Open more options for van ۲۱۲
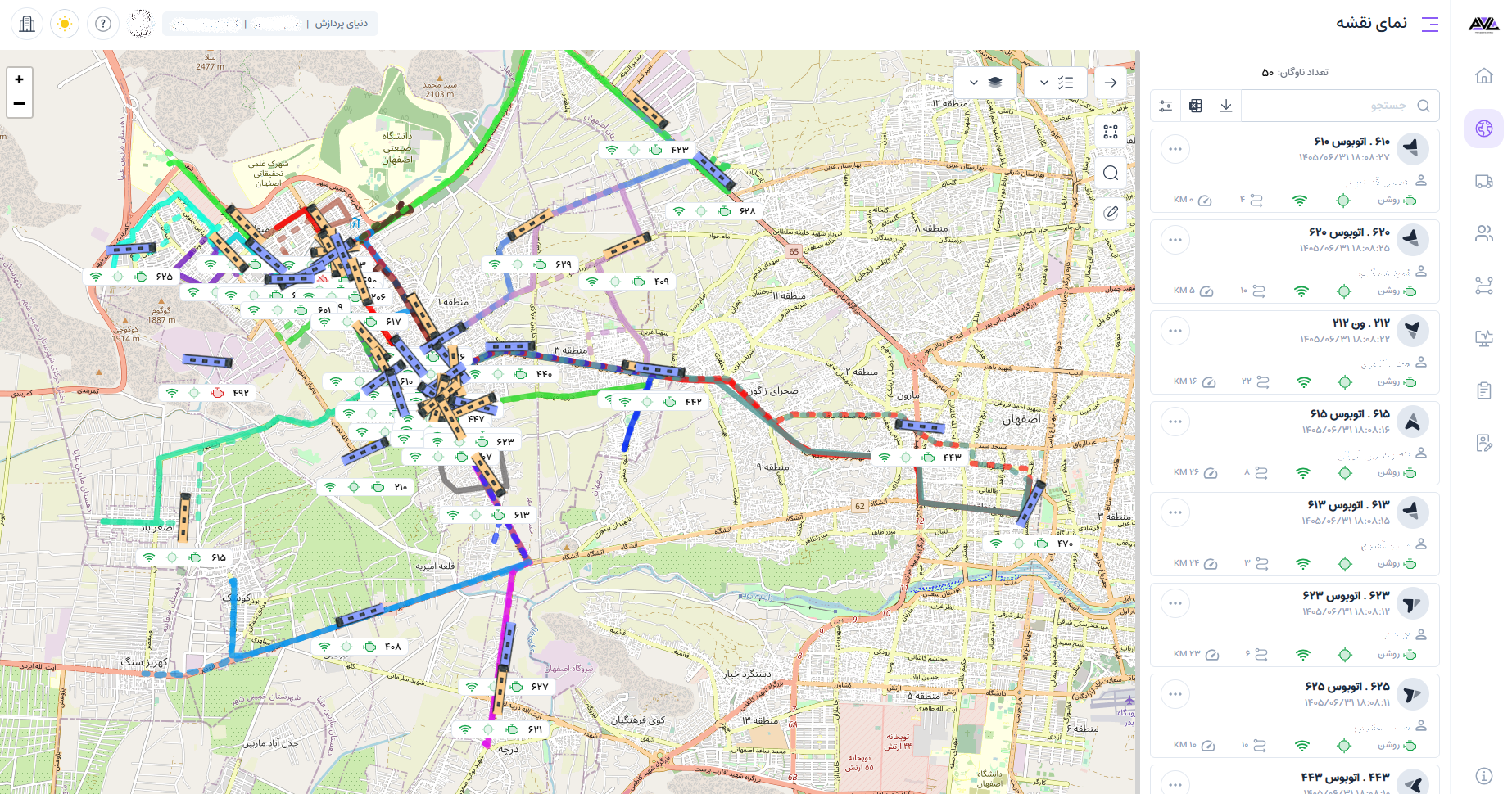 click(1175, 331)
